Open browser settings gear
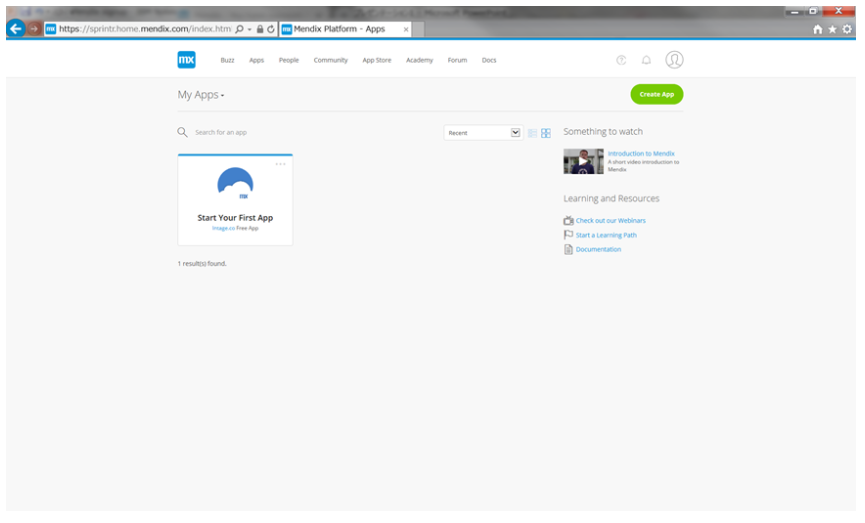This screenshot has height=523, width=865. pos(847,29)
